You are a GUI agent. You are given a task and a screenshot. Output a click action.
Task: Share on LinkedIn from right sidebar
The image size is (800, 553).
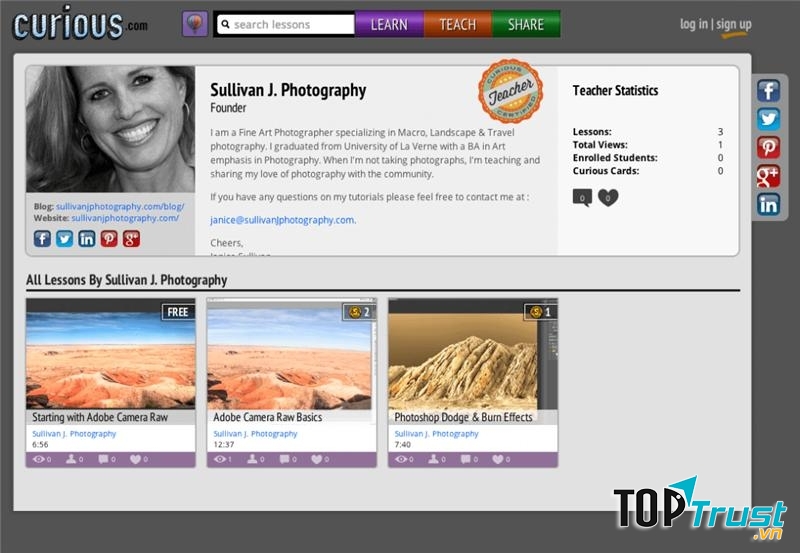point(768,205)
